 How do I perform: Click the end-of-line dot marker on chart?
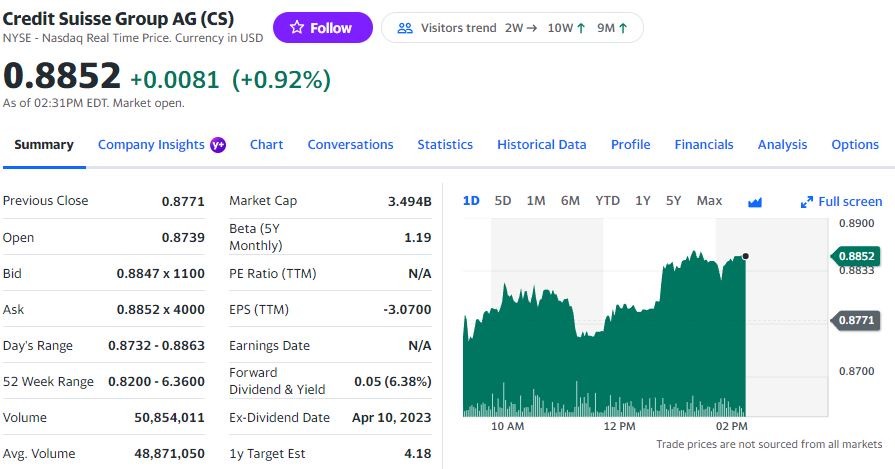[745, 256]
